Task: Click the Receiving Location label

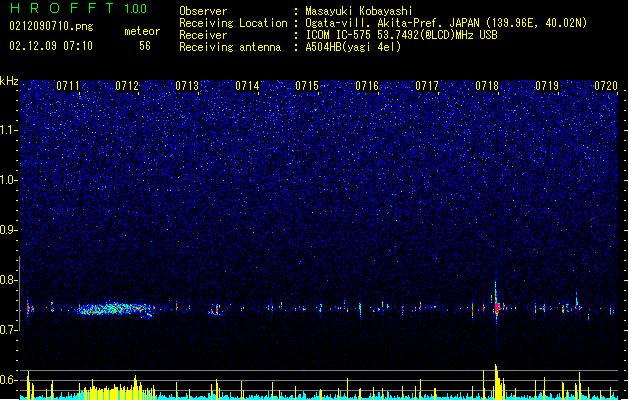Action: pos(233,23)
